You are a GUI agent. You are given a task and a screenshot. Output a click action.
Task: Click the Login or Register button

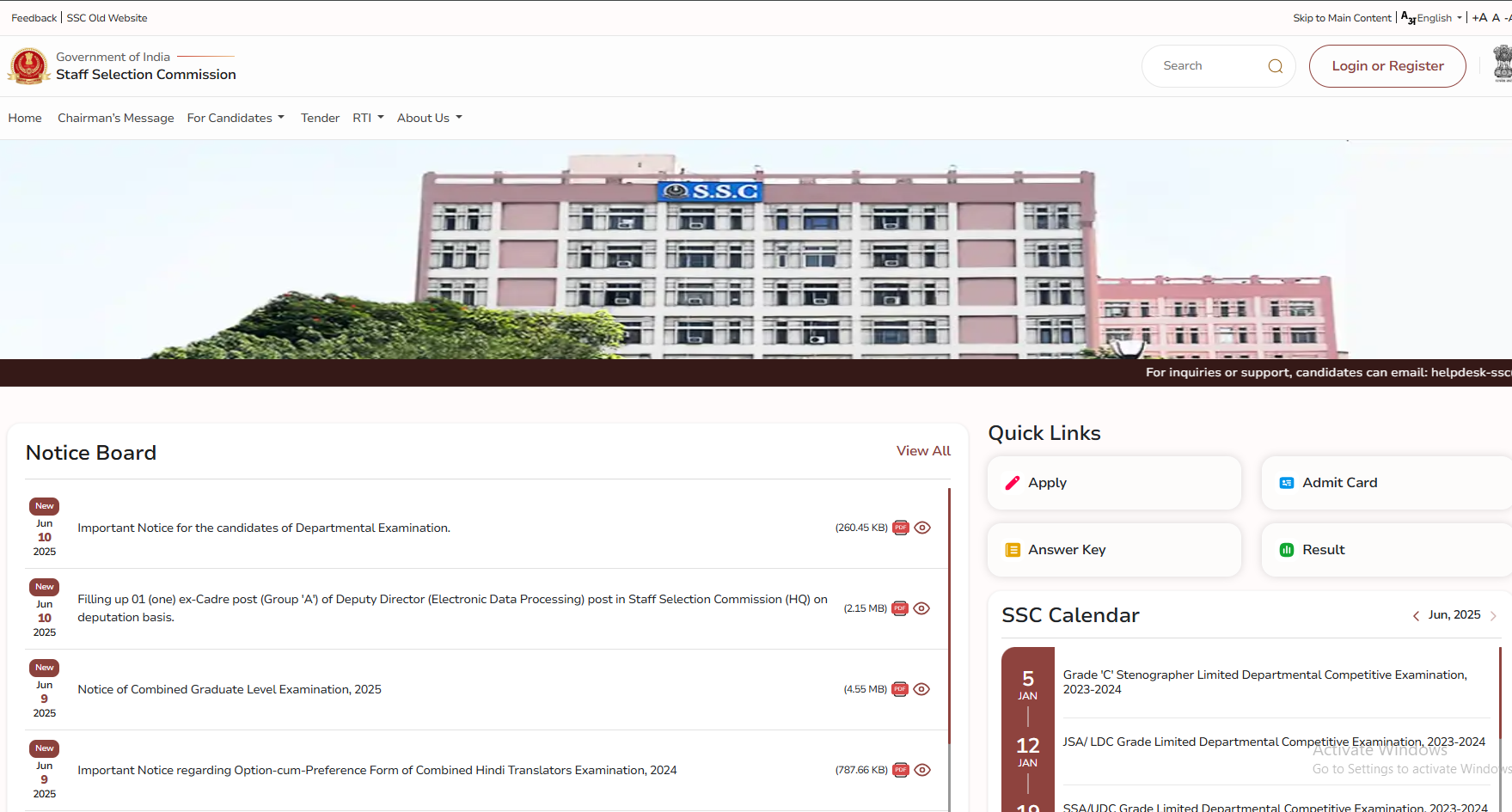click(x=1387, y=66)
